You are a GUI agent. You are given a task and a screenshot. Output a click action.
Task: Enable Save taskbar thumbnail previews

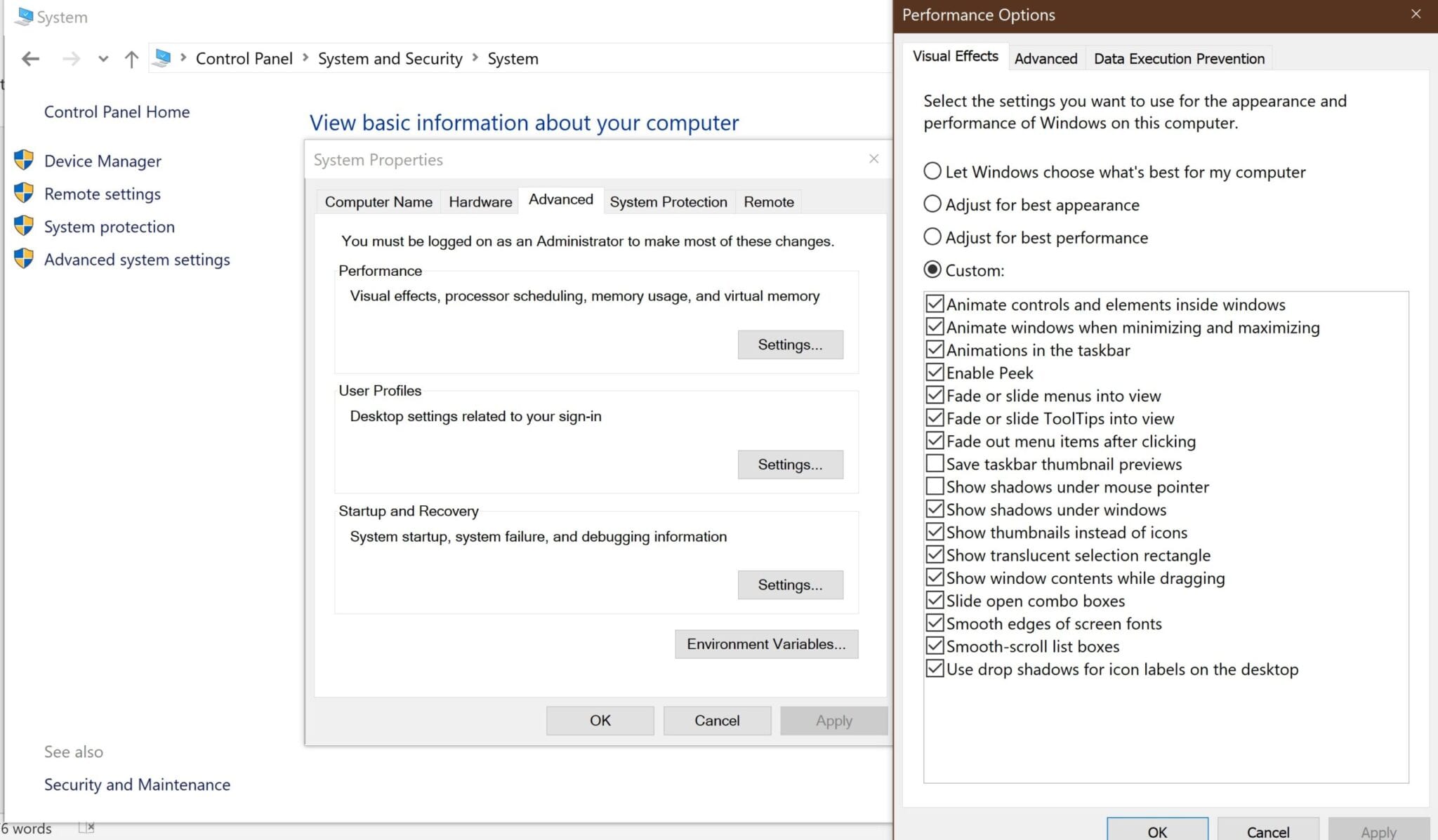[935, 464]
